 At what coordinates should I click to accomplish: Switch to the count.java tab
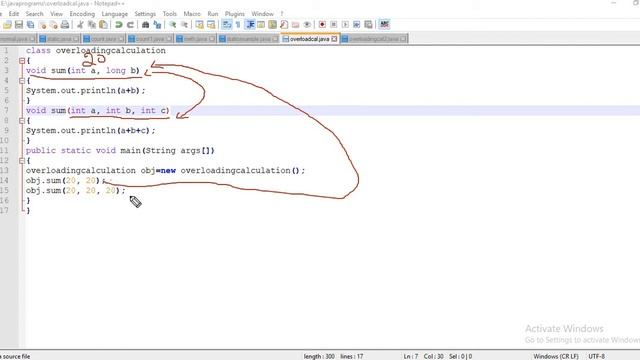[103, 39]
